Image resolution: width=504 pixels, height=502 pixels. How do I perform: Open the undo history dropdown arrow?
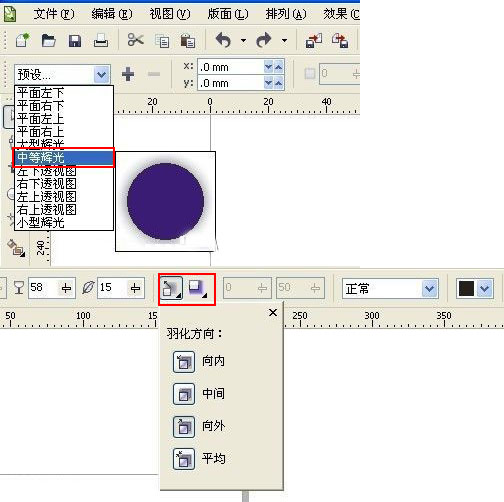point(243,41)
